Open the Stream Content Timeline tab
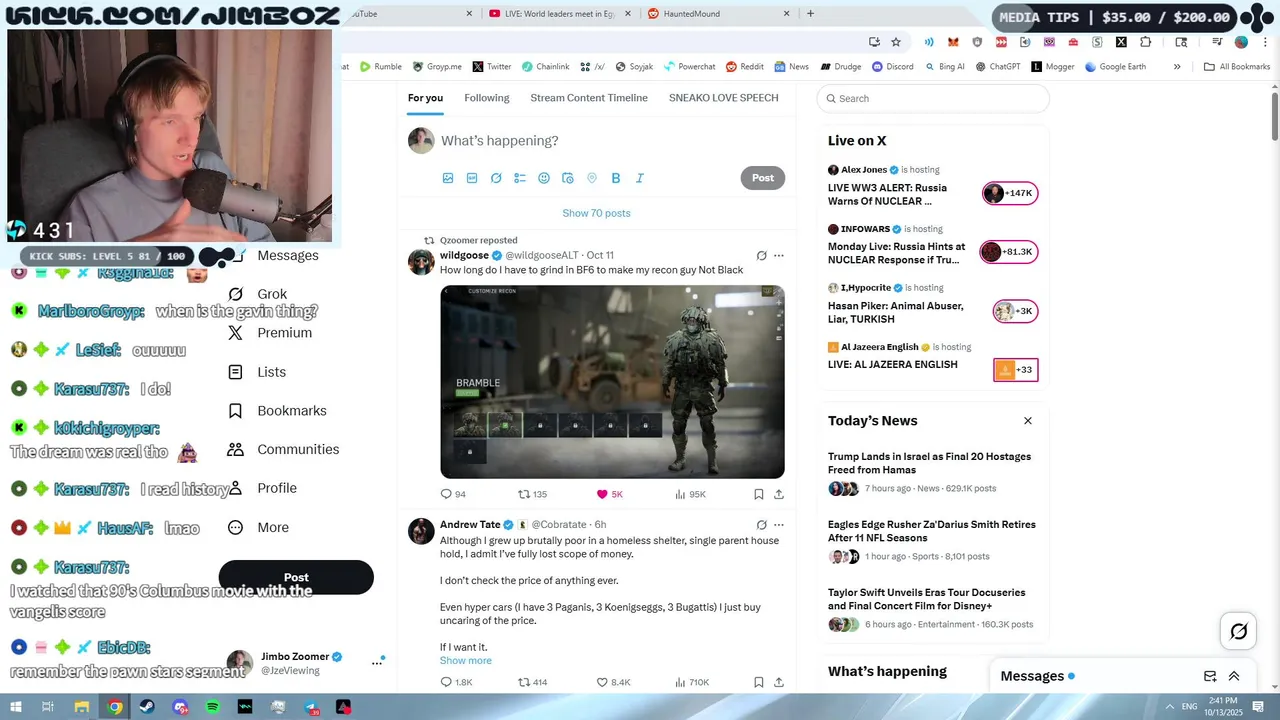 tap(589, 98)
